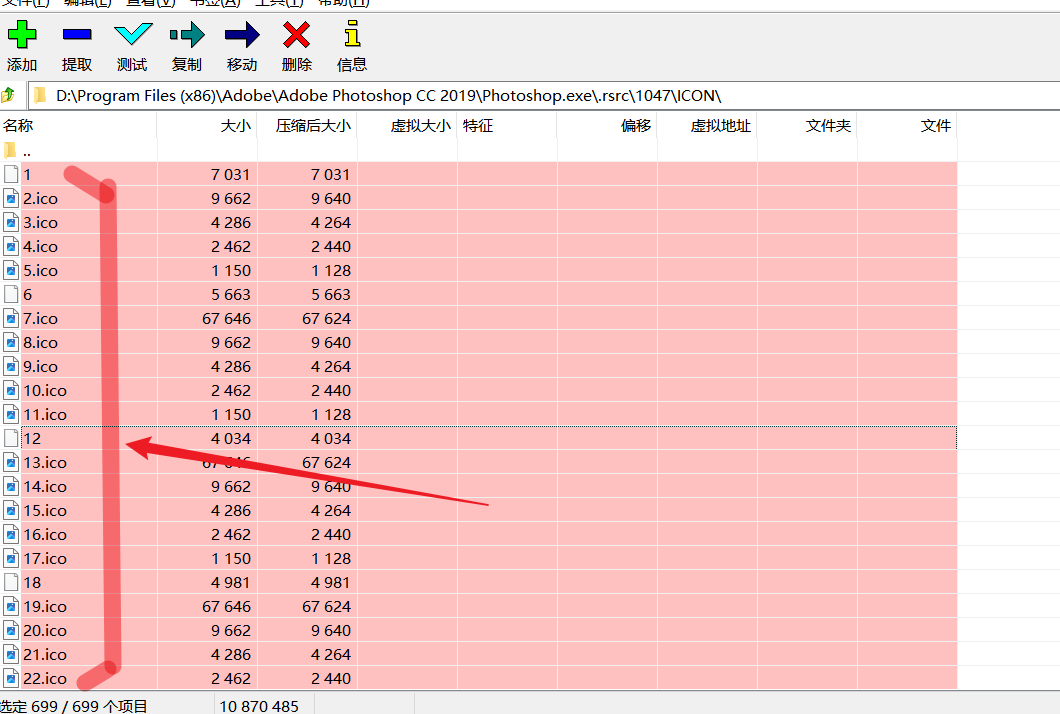Select the 22.ico file row
This screenshot has width=1060, height=714.
tap(45, 678)
